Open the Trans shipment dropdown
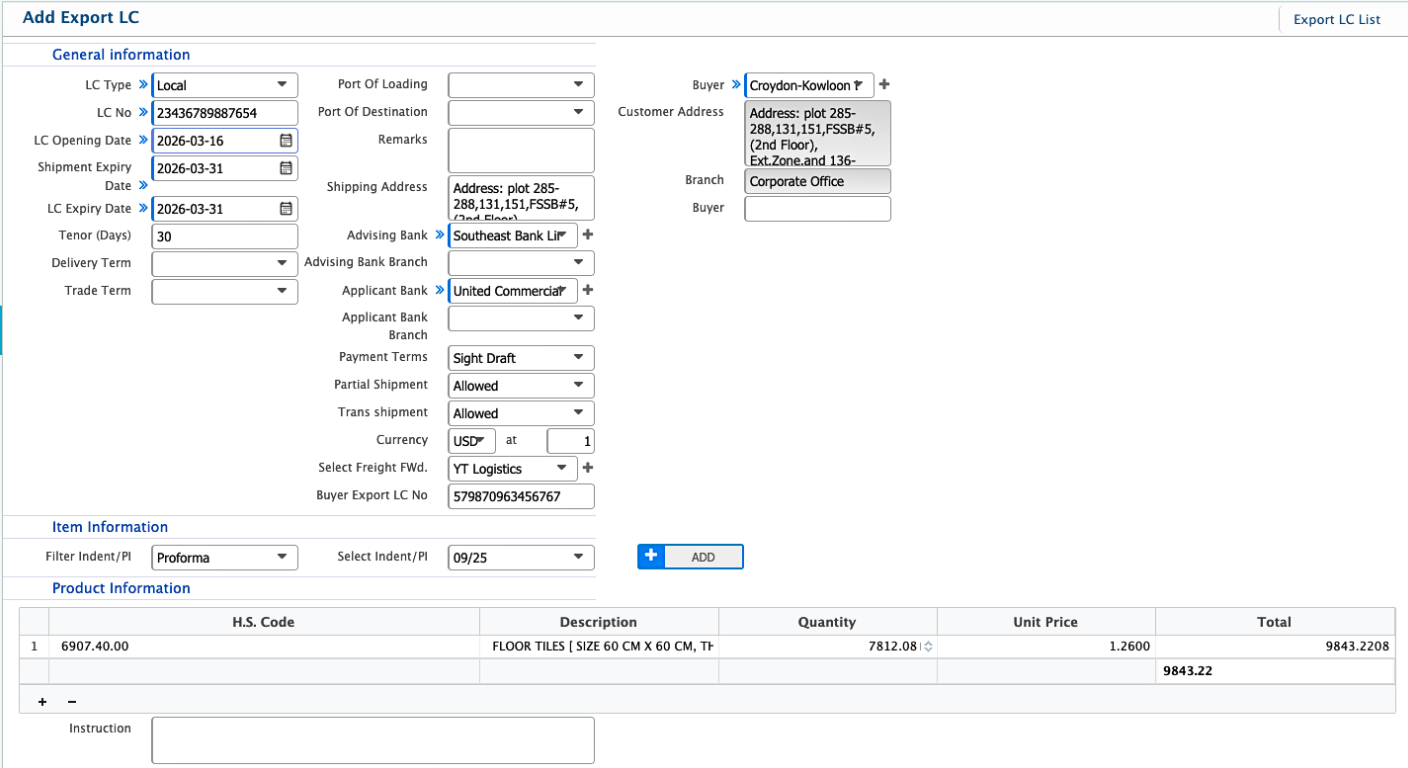Viewport: 1408px width, 768px height. coord(521,413)
